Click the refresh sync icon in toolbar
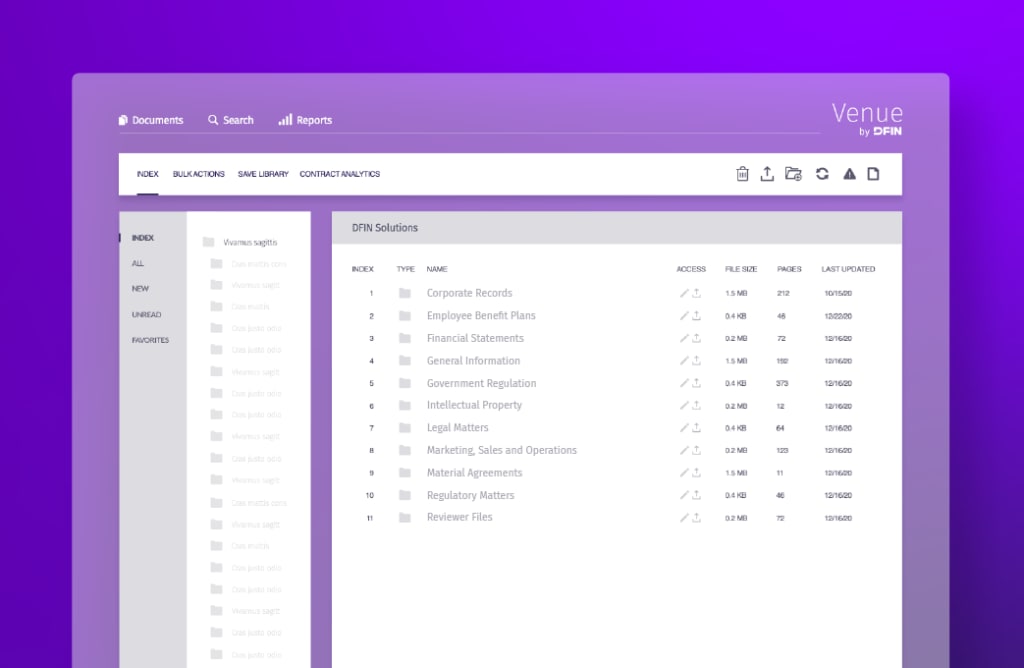This screenshot has height=668, width=1024. (x=822, y=174)
